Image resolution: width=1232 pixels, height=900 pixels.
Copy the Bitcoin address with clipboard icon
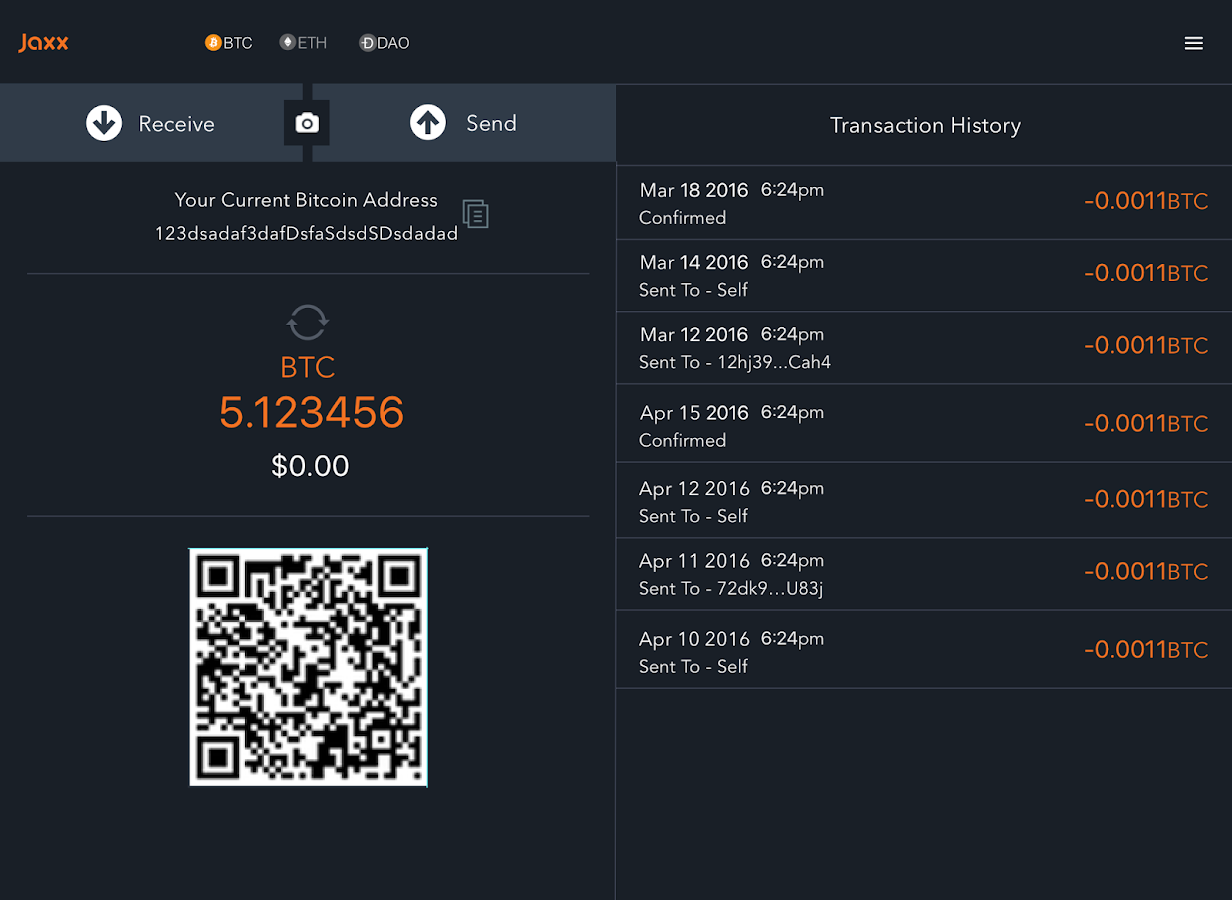[x=476, y=213]
